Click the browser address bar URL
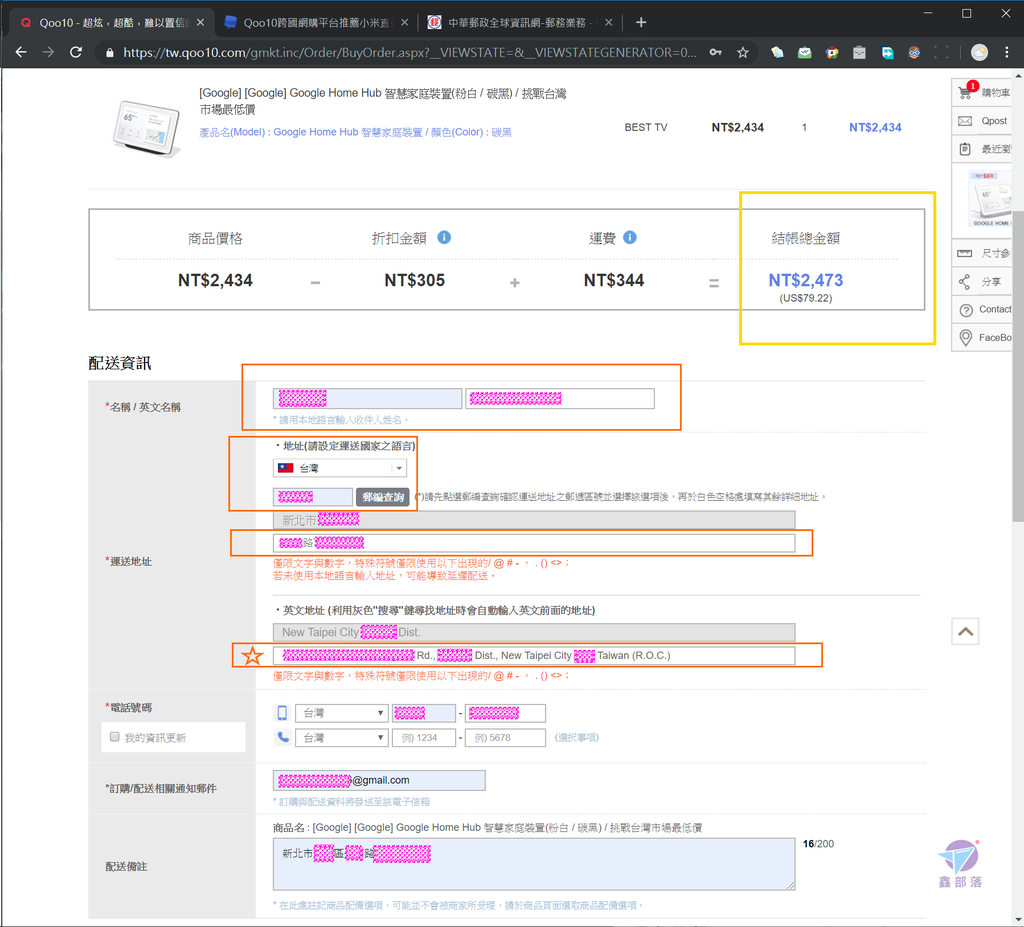The height and width of the screenshot is (927, 1024). click(409, 52)
